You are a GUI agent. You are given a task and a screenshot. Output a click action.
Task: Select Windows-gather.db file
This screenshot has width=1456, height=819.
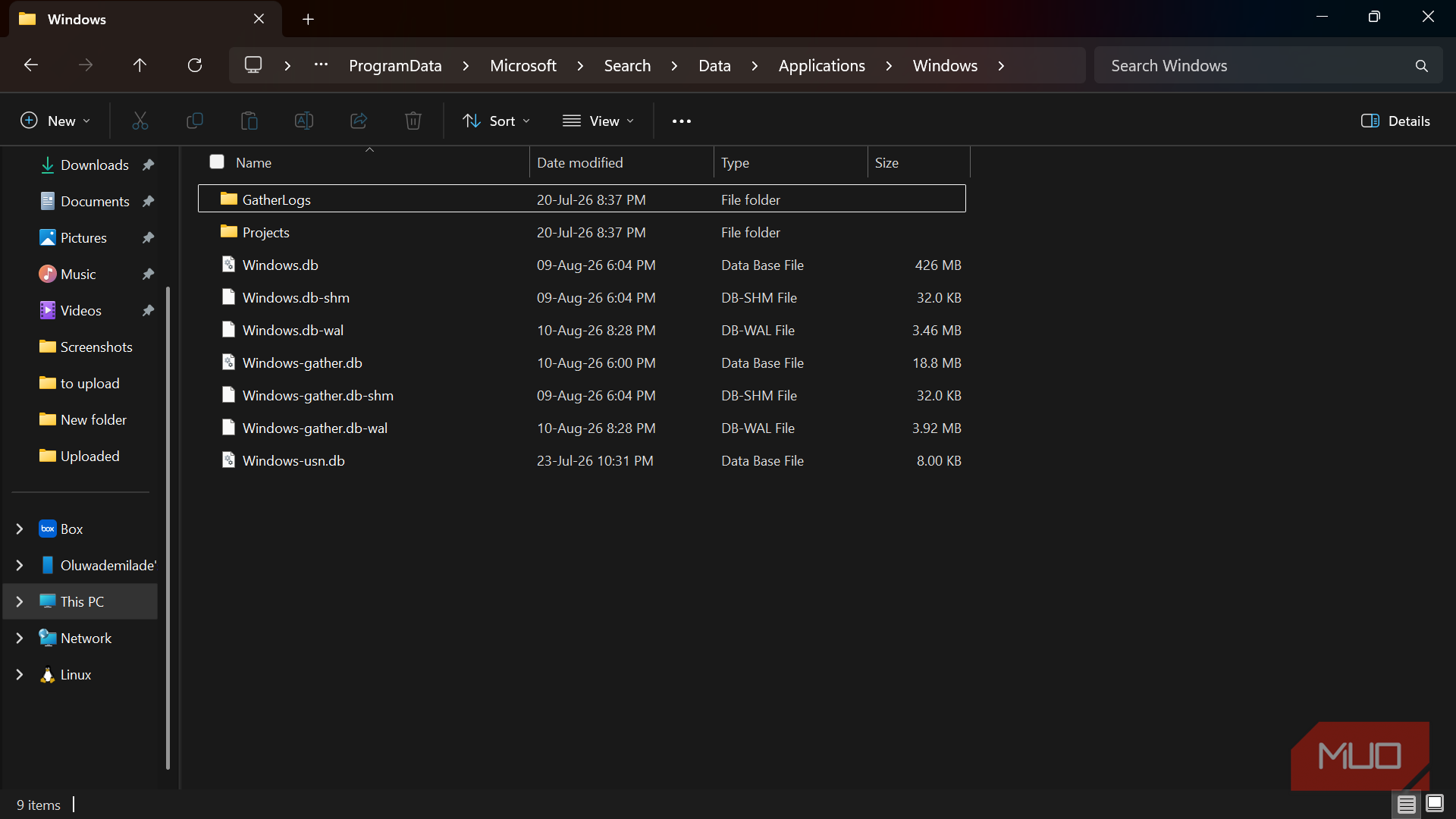point(582,362)
